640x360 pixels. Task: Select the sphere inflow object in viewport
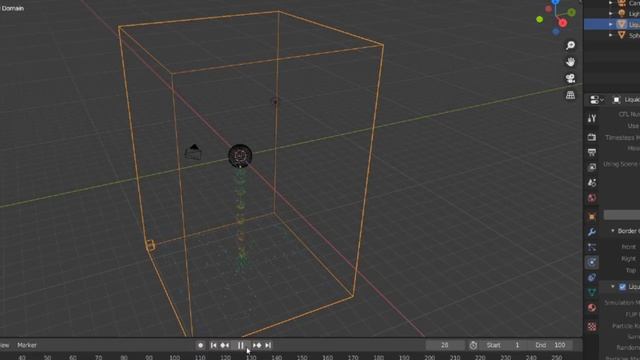point(240,156)
